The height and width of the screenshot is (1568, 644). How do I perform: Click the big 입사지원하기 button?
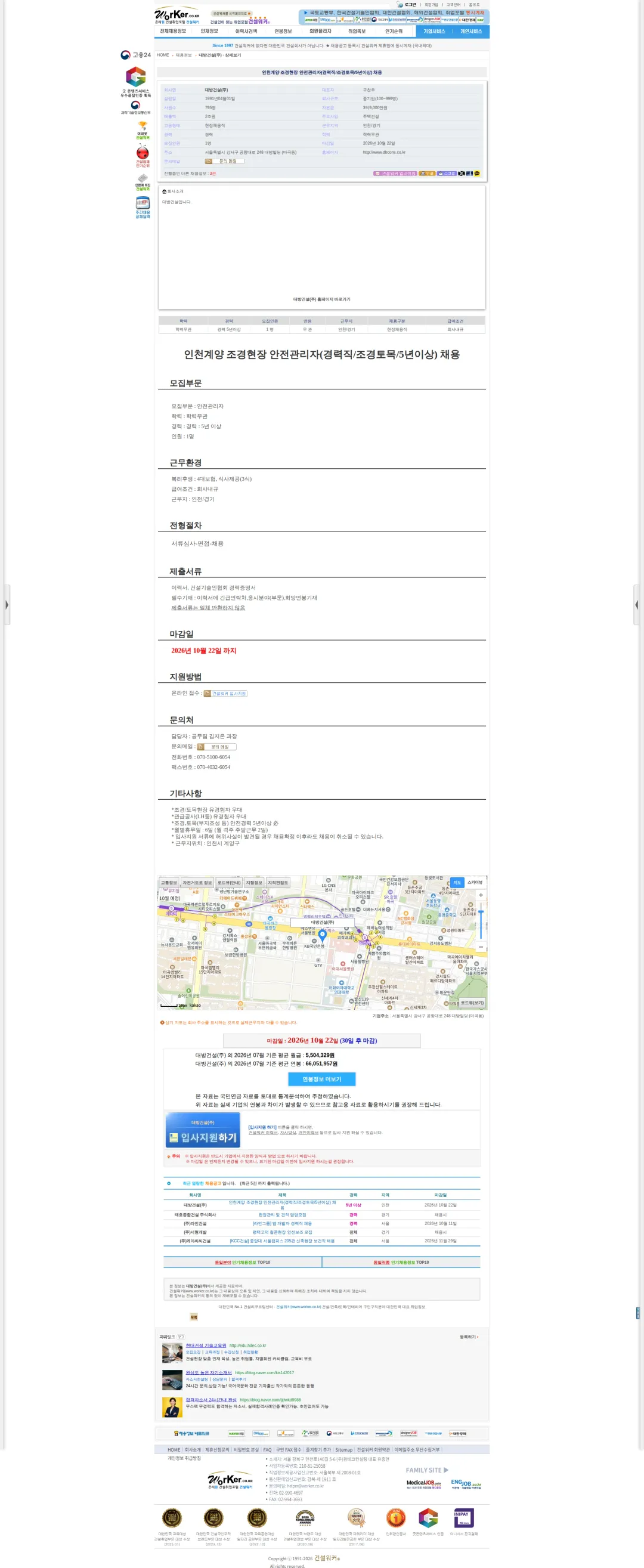[x=203, y=1130]
